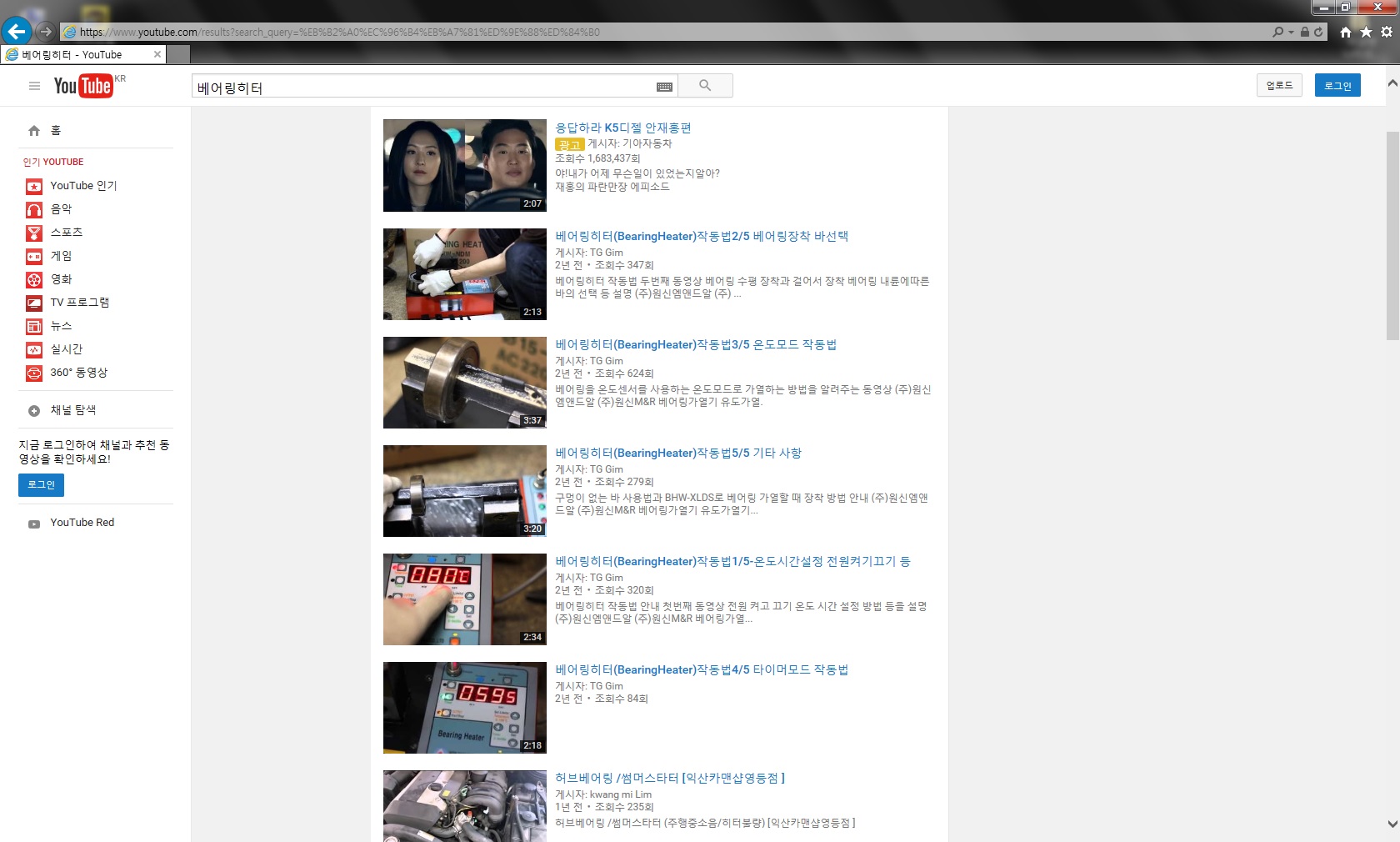Click the 2:34 temperature display thumbnail
Image resolution: width=1400 pixels, height=842 pixels.
pos(465,599)
